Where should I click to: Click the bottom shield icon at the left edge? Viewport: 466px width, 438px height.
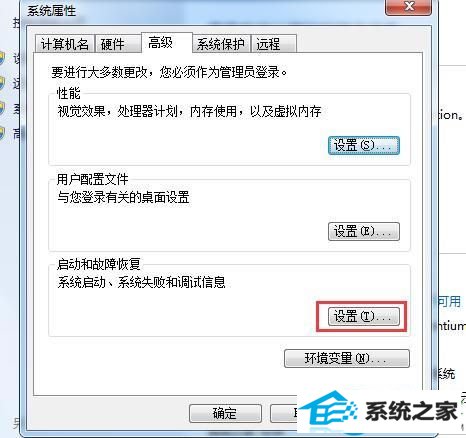(x=1, y=133)
